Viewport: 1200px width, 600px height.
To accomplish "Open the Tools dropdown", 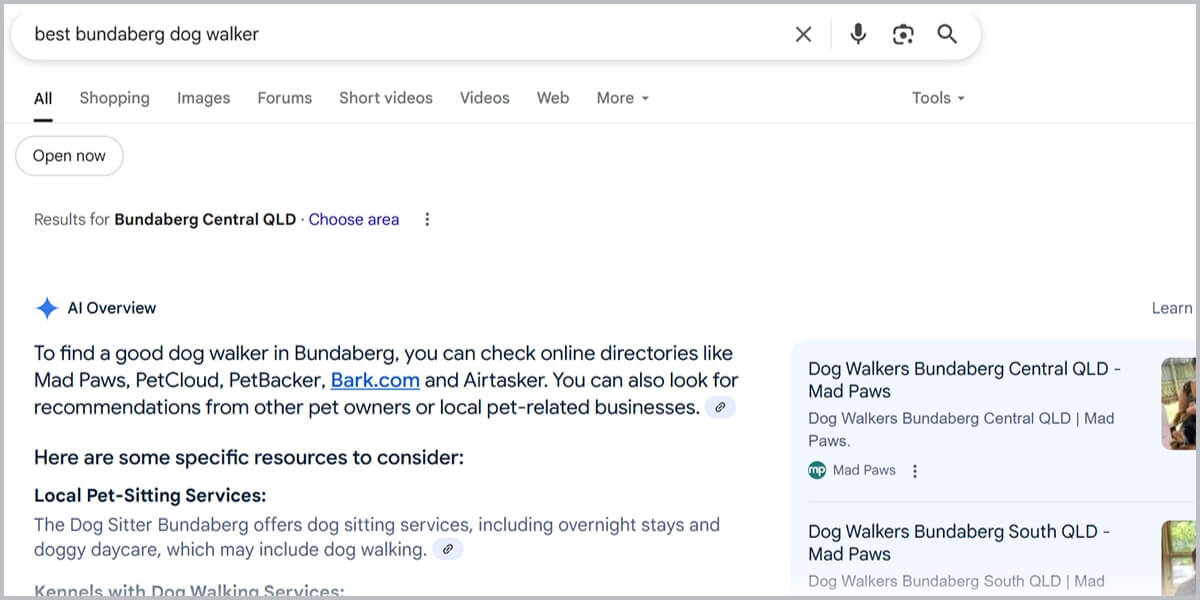I will pos(938,98).
